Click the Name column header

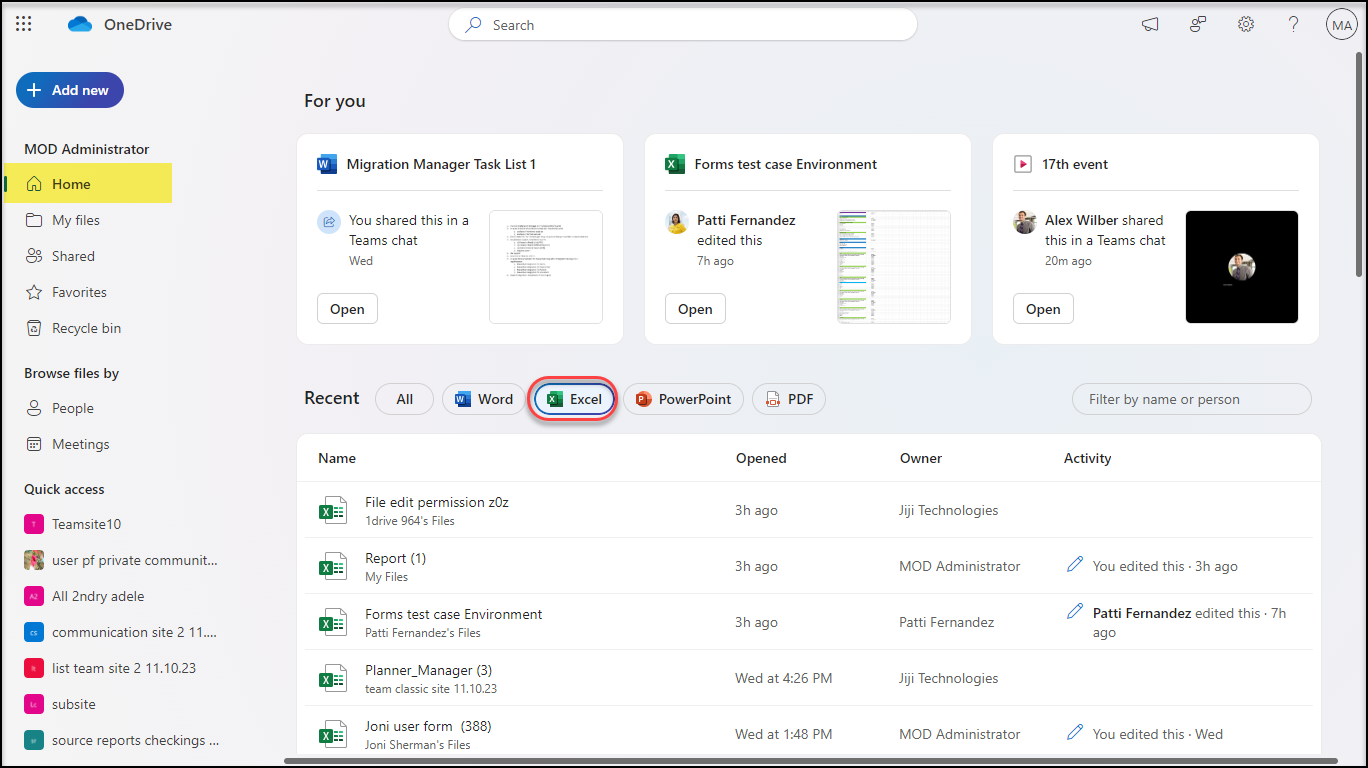[x=337, y=458]
